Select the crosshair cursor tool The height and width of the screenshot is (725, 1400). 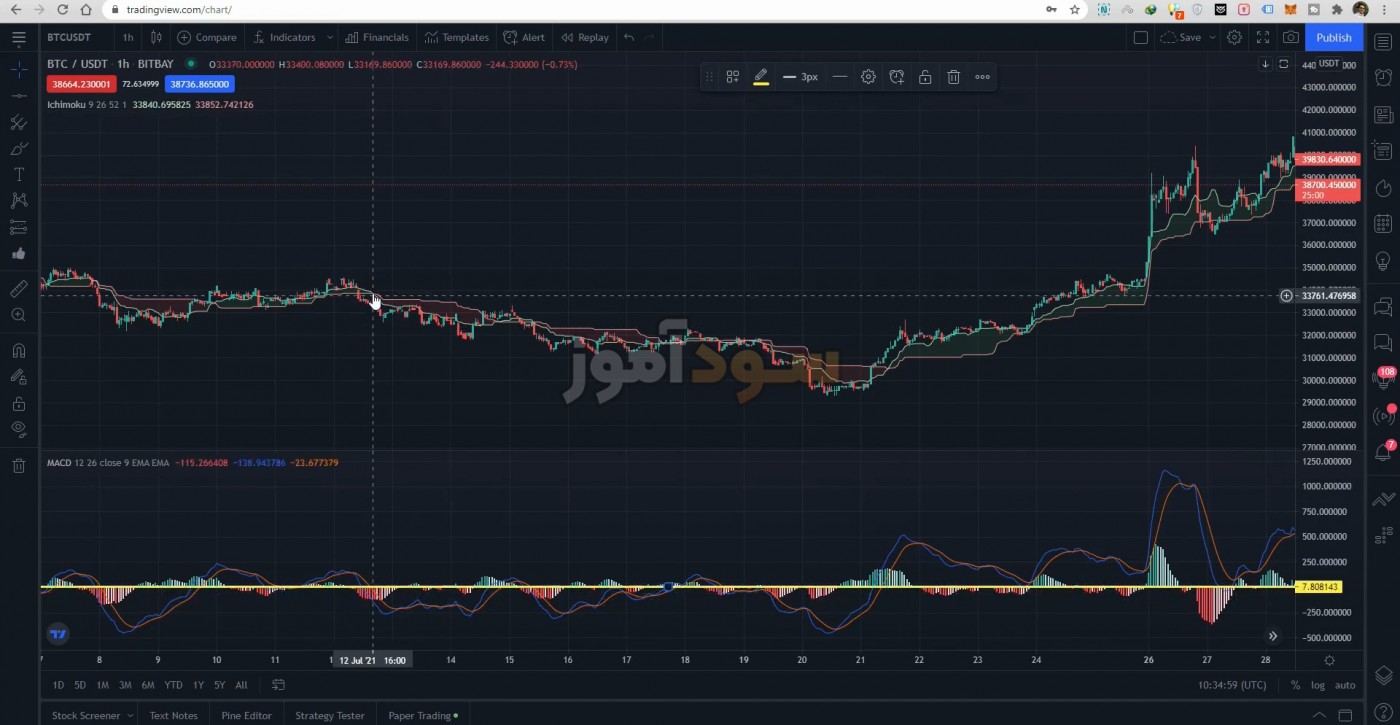click(x=18, y=71)
